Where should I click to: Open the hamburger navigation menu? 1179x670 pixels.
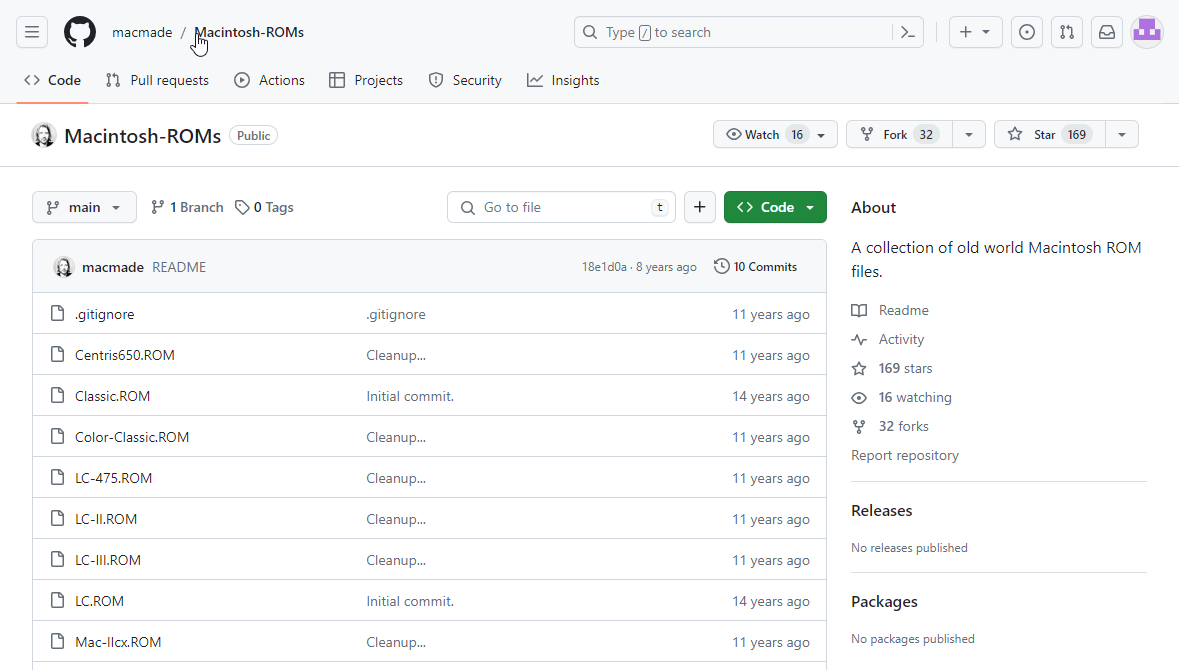(32, 32)
